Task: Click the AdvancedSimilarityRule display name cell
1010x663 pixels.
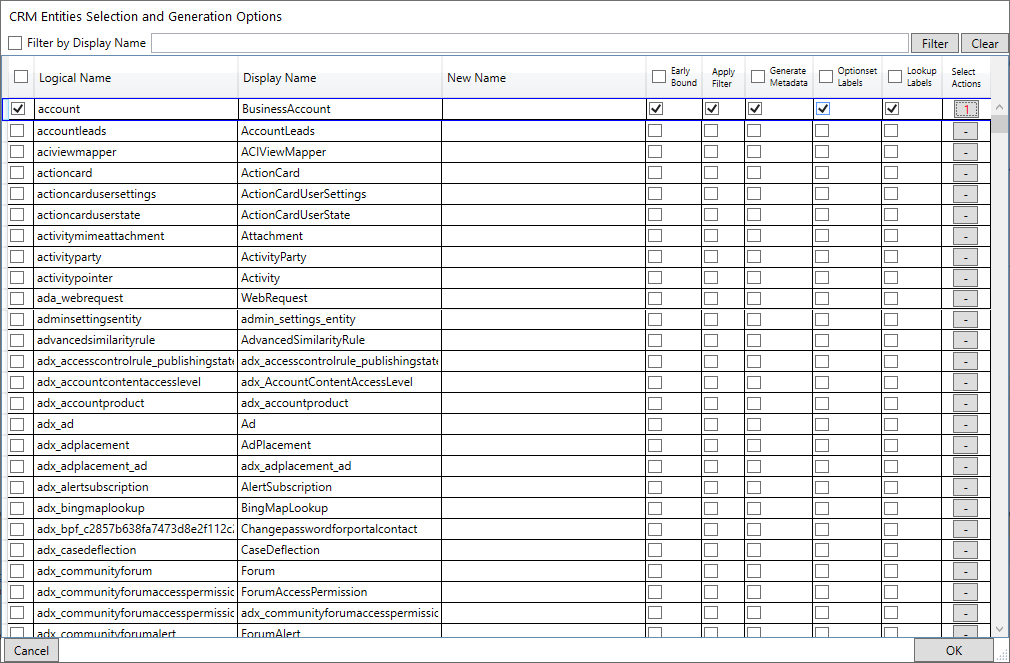Action: 339,340
